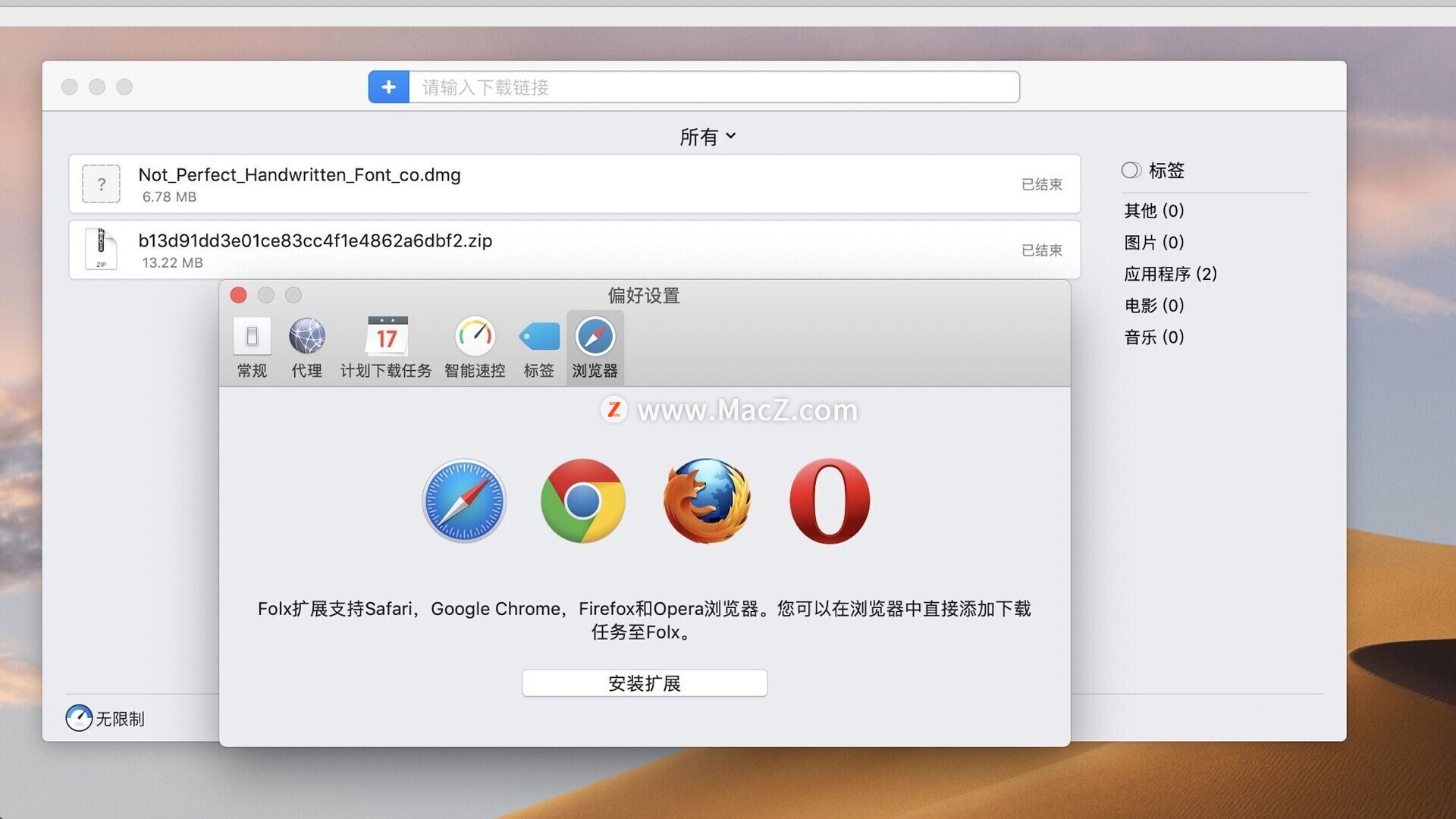1456x819 pixels.
Task: Click 已结束 status of the zip download
Action: click(1041, 250)
